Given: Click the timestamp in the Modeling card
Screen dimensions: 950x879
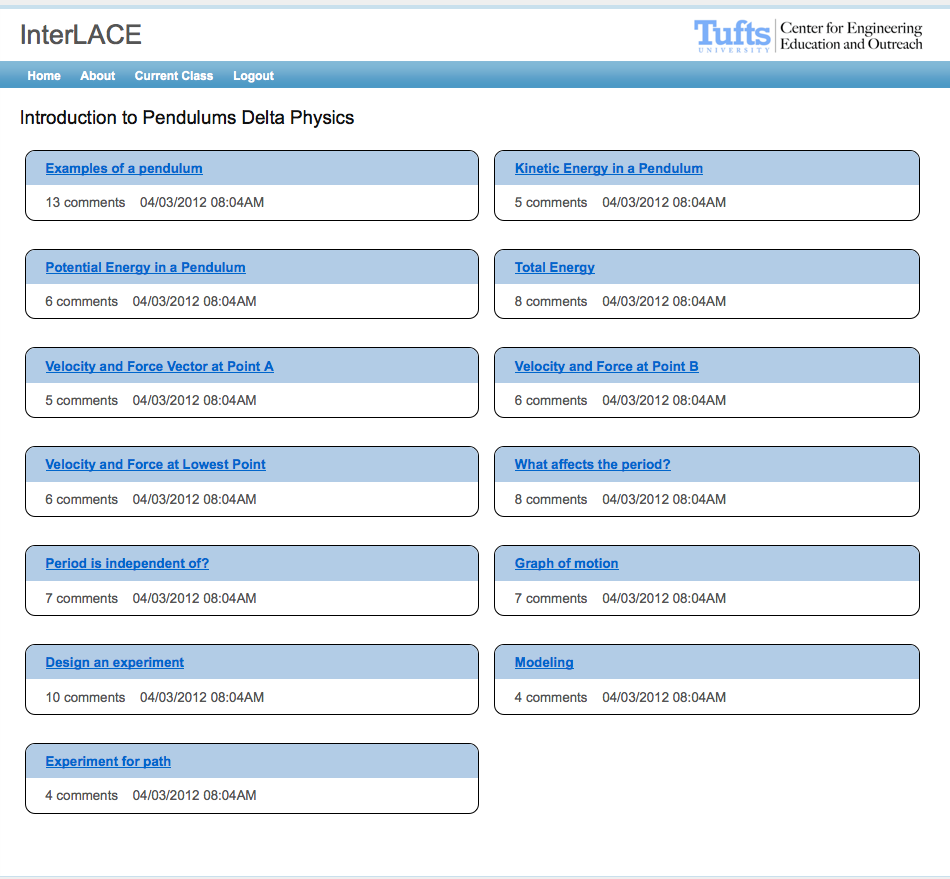Looking at the screenshot, I should tap(664, 697).
